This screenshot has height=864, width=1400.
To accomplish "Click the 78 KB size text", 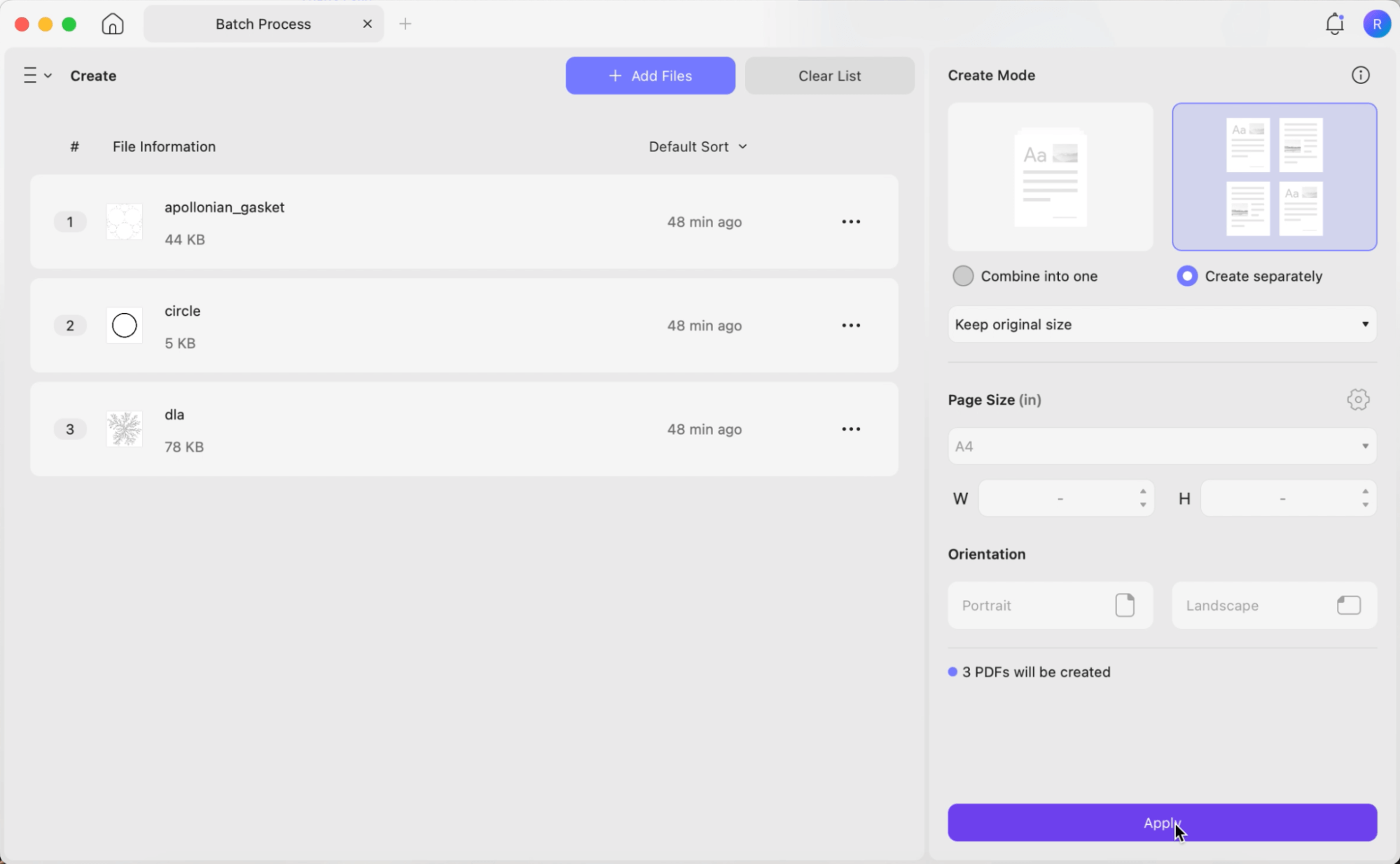I will coord(184,447).
